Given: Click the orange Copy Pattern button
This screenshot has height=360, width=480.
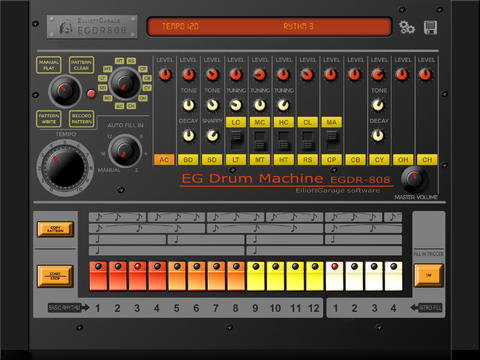Looking at the screenshot, I should (x=55, y=229).
